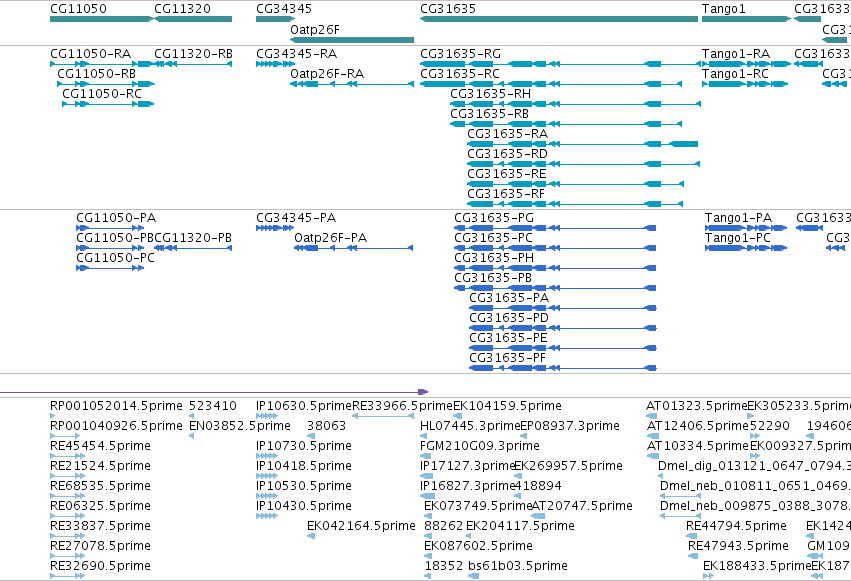The image size is (851, 581).
Task: Click the RE33966.5prime EST
Action: (383, 416)
